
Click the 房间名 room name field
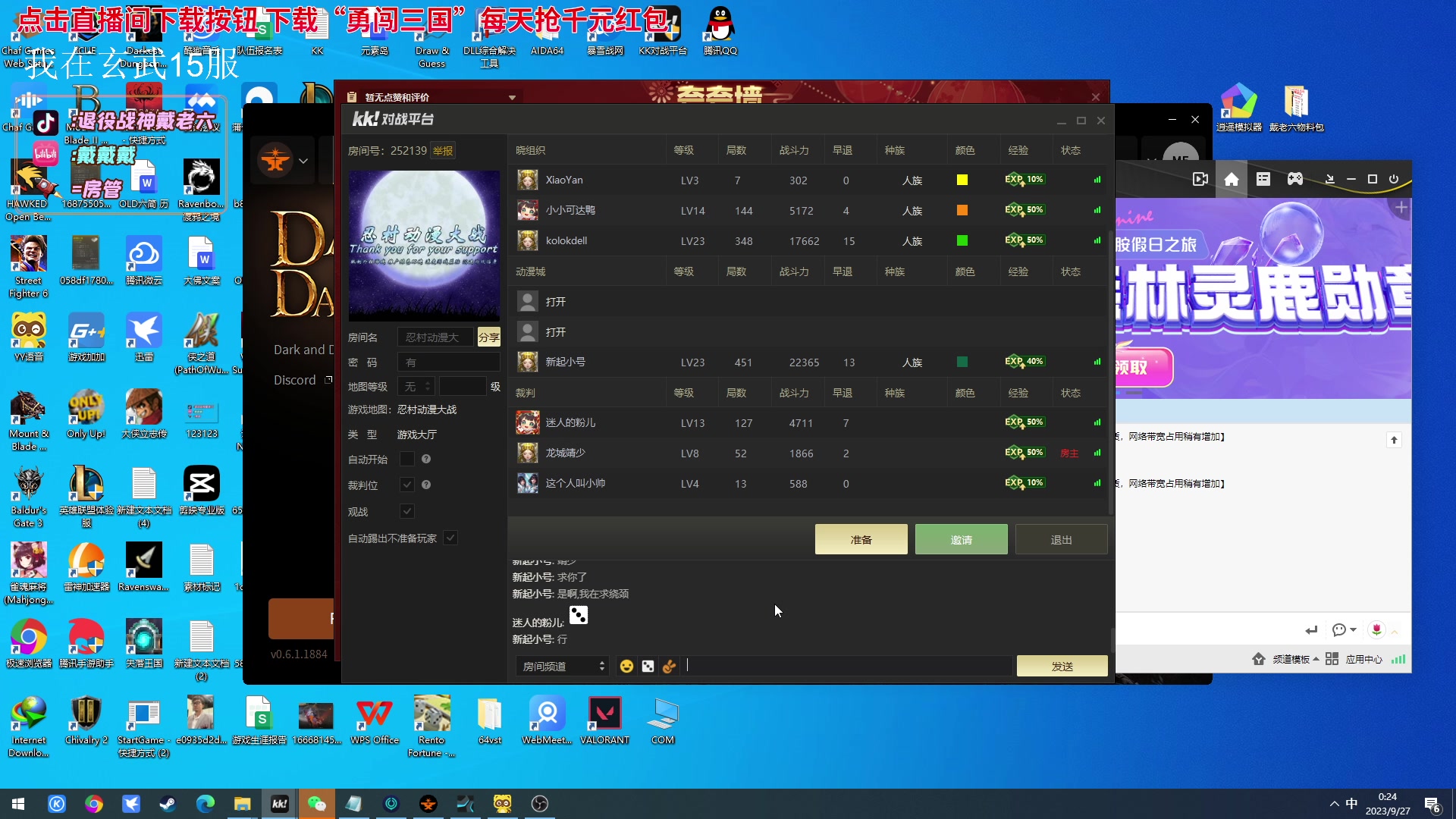[x=435, y=337]
